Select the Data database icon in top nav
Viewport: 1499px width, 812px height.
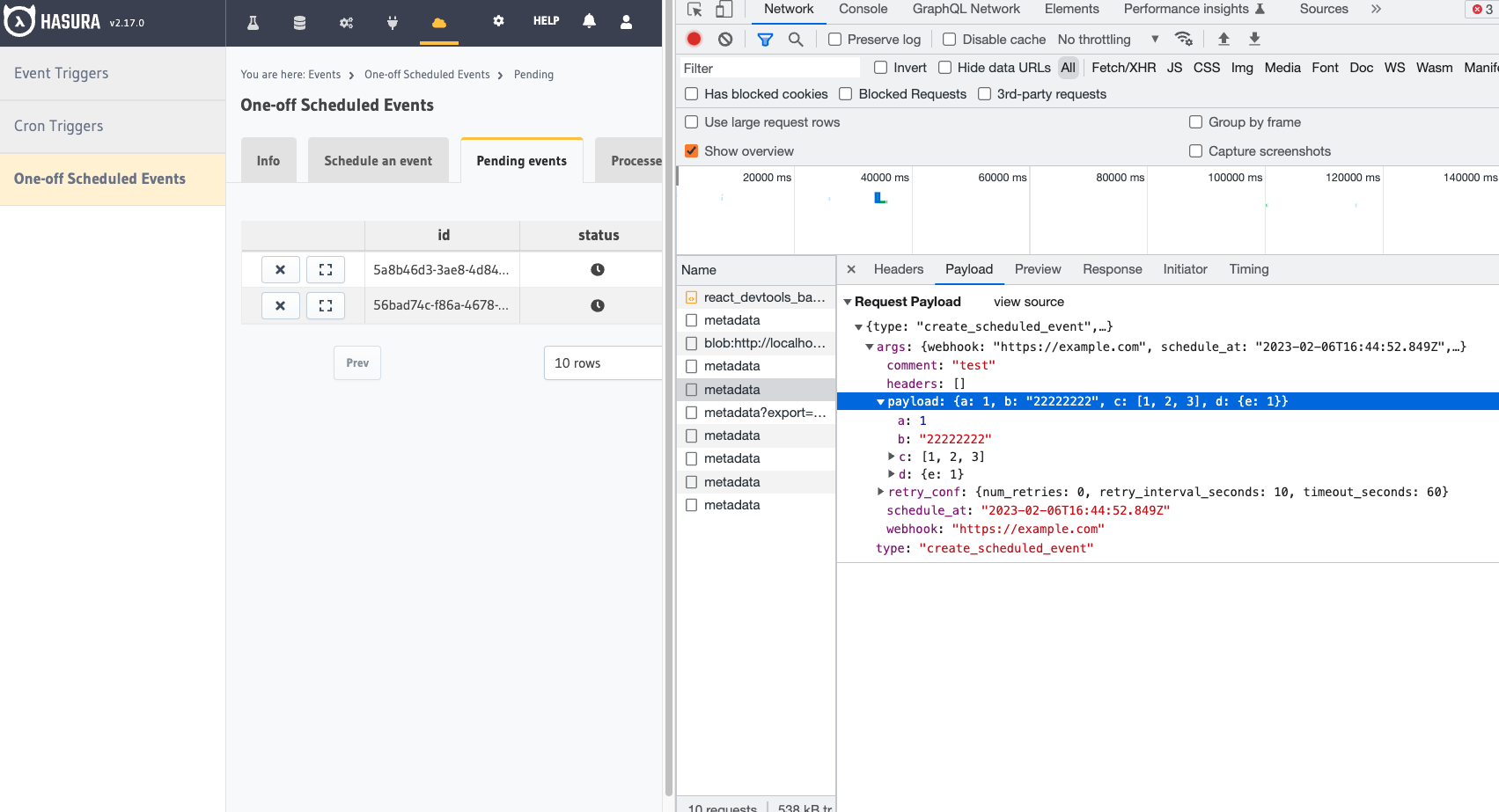299,23
